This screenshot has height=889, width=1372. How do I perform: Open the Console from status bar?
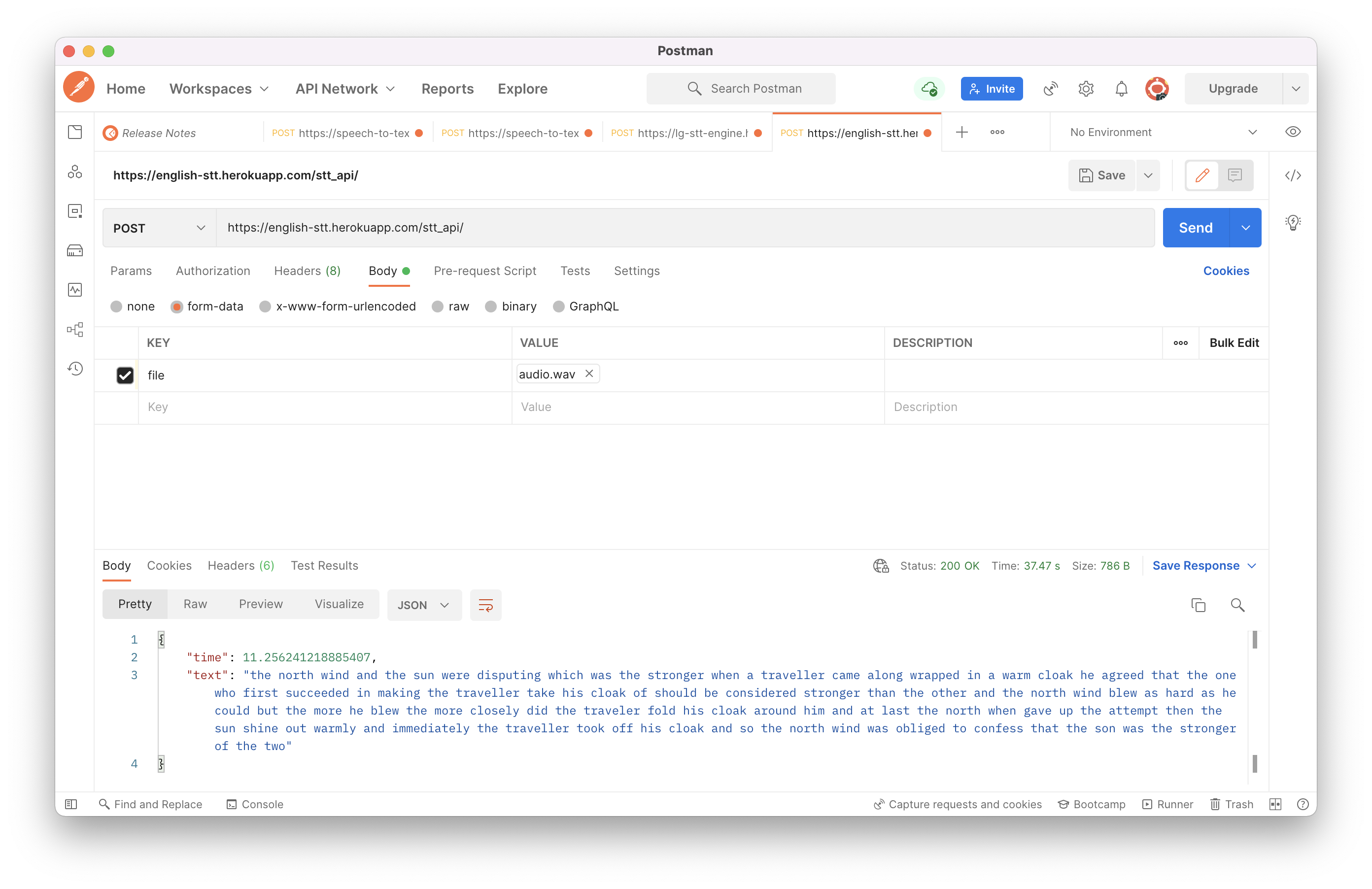pos(255,804)
